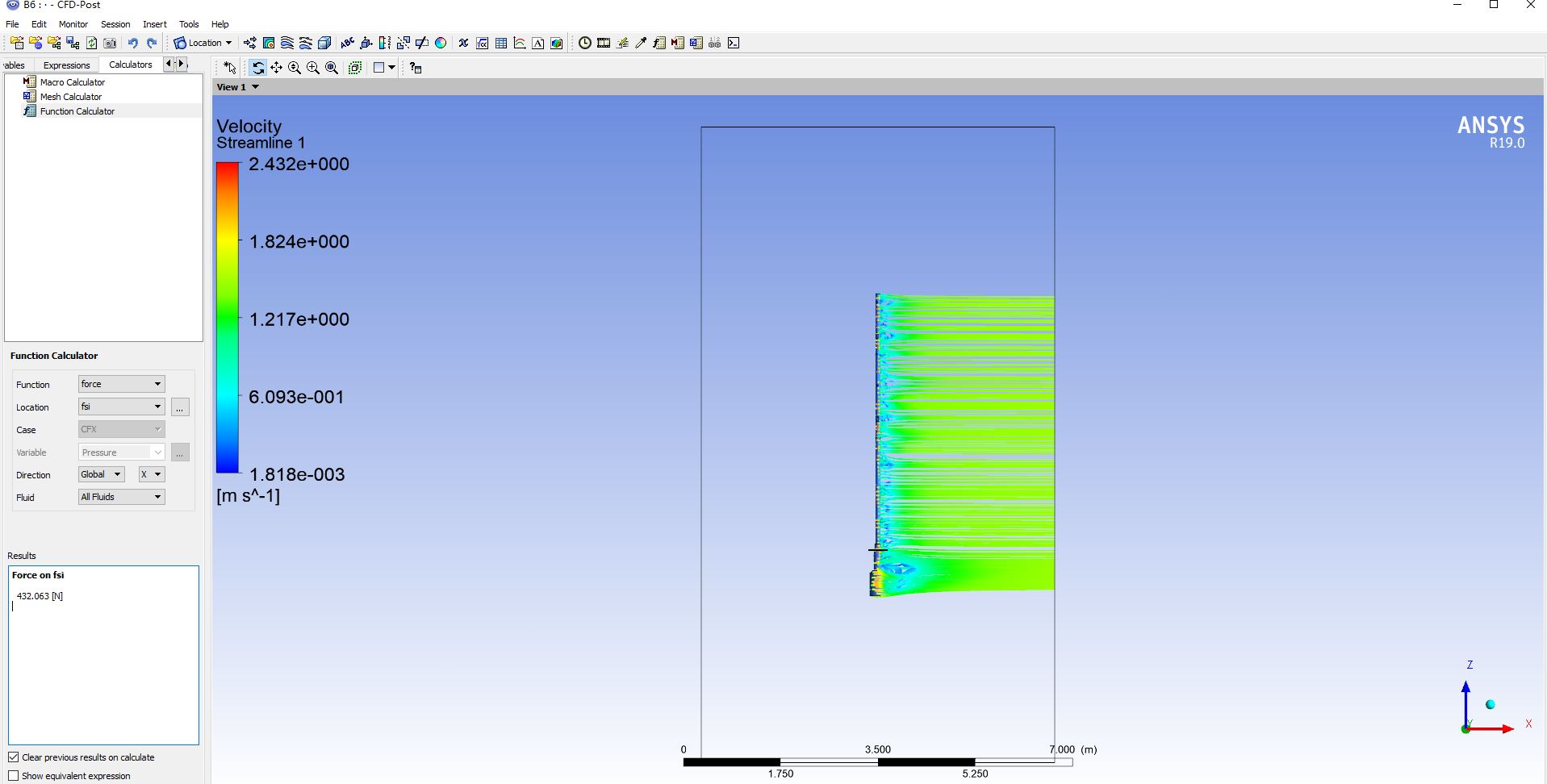Select Mesh Calculator in the tree
Screen dimensions: 1547x784
70,97
